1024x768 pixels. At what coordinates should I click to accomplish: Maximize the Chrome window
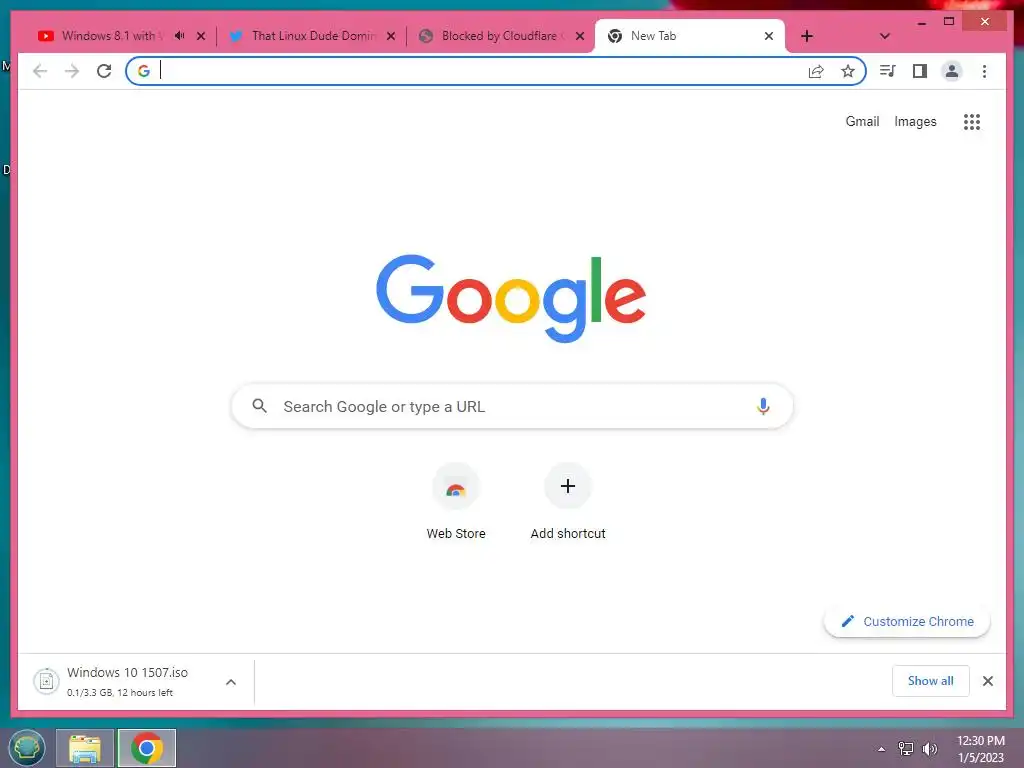tap(949, 22)
